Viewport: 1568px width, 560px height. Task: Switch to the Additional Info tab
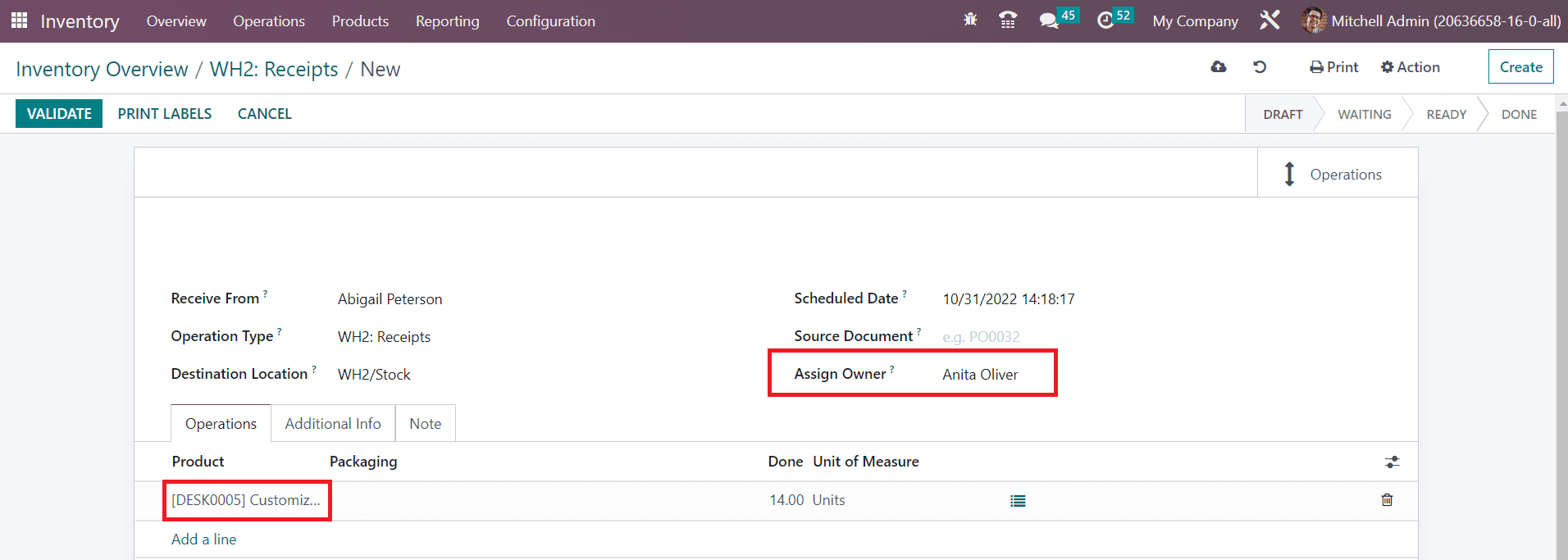(333, 424)
